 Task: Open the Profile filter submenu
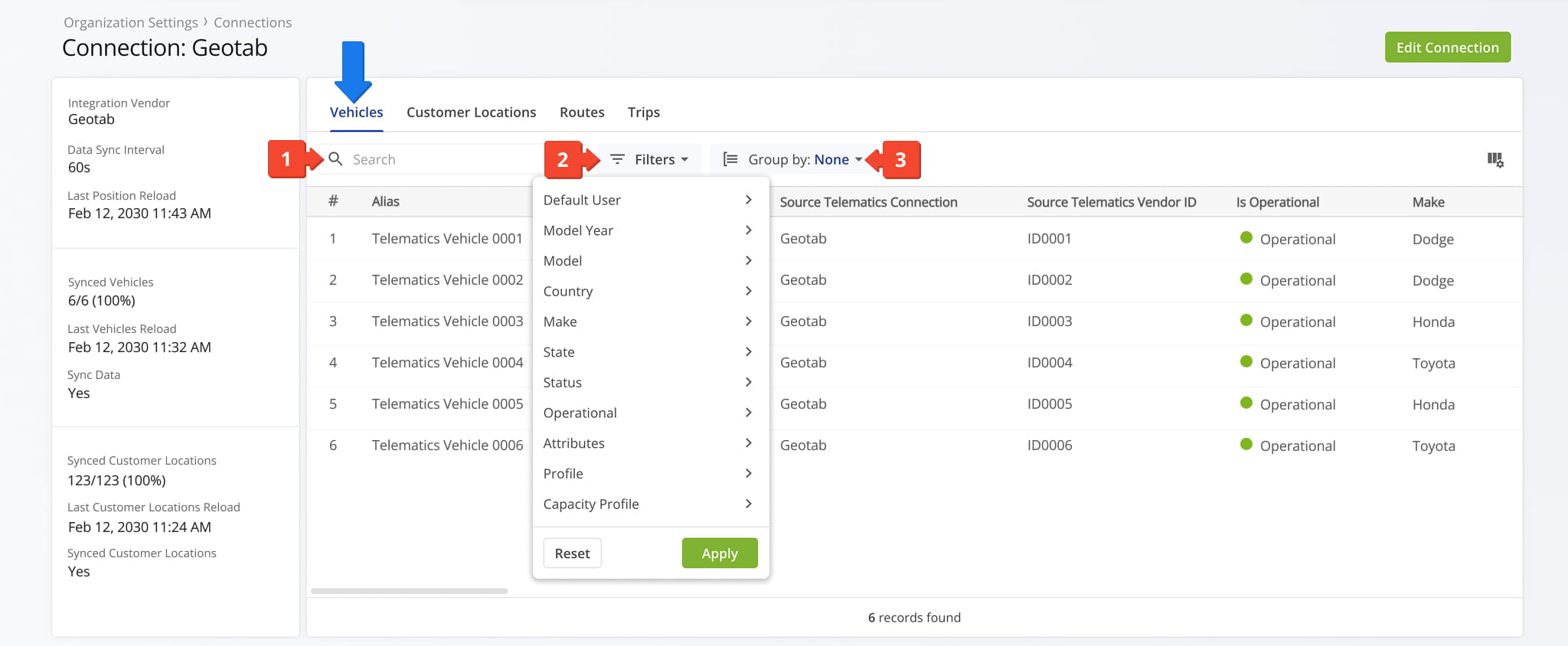point(650,474)
